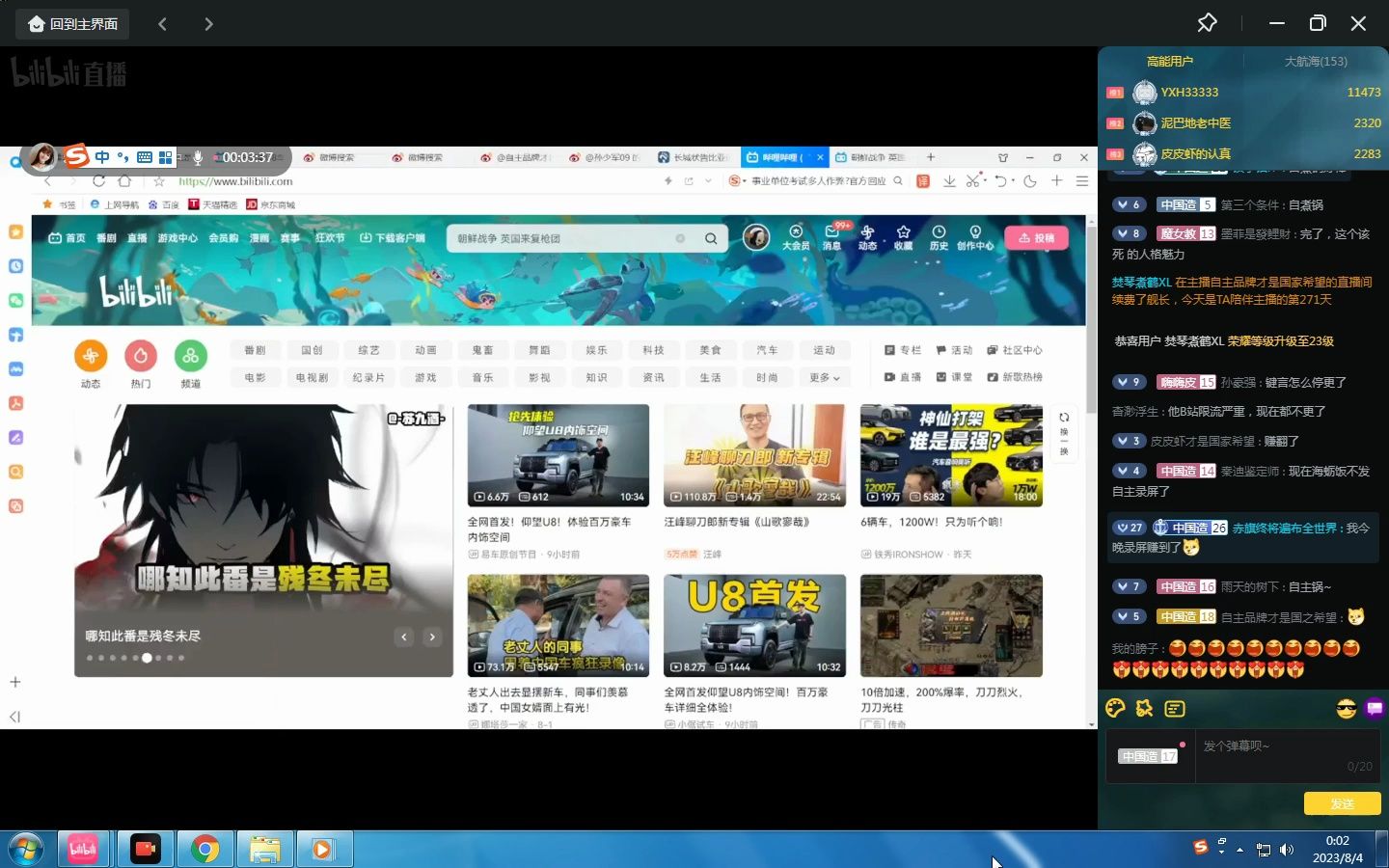This screenshot has height=868, width=1389.
Task: Pin the window with the pushpin icon
Action: tap(1207, 22)
